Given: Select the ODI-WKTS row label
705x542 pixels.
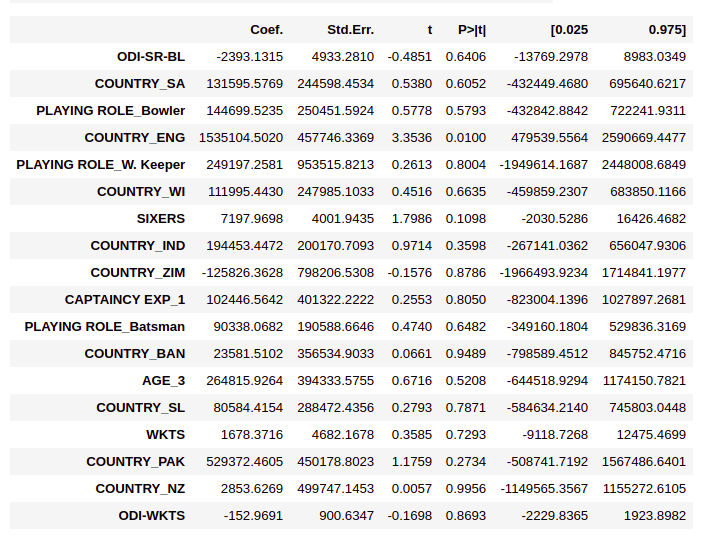Looking at the screenshot, I should pos(152,515).
